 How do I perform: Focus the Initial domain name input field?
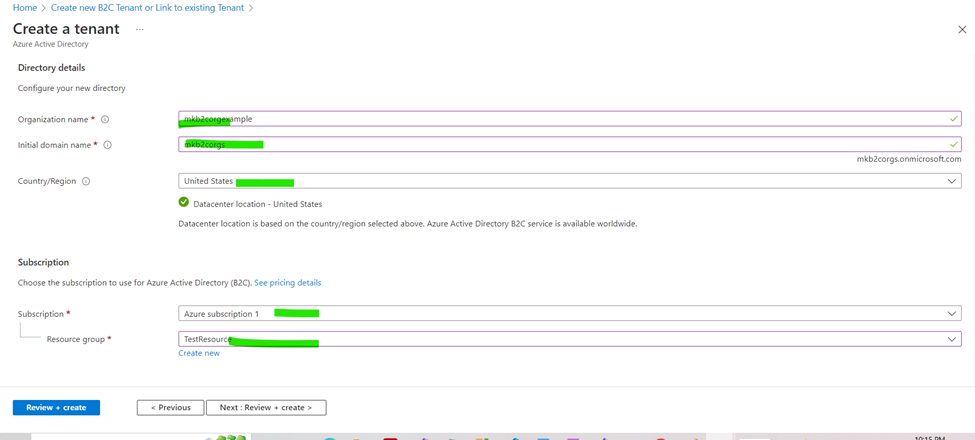coord(570,144)
